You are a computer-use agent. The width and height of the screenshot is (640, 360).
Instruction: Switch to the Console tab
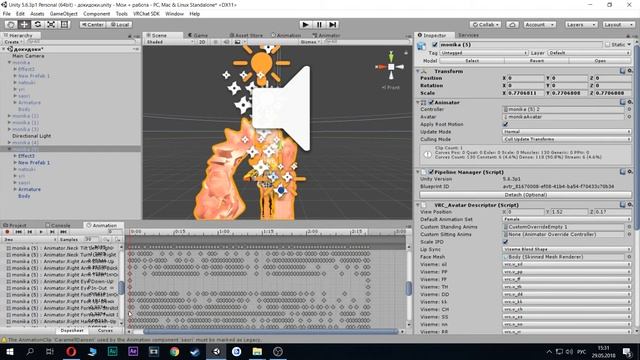tap(58, 225)
